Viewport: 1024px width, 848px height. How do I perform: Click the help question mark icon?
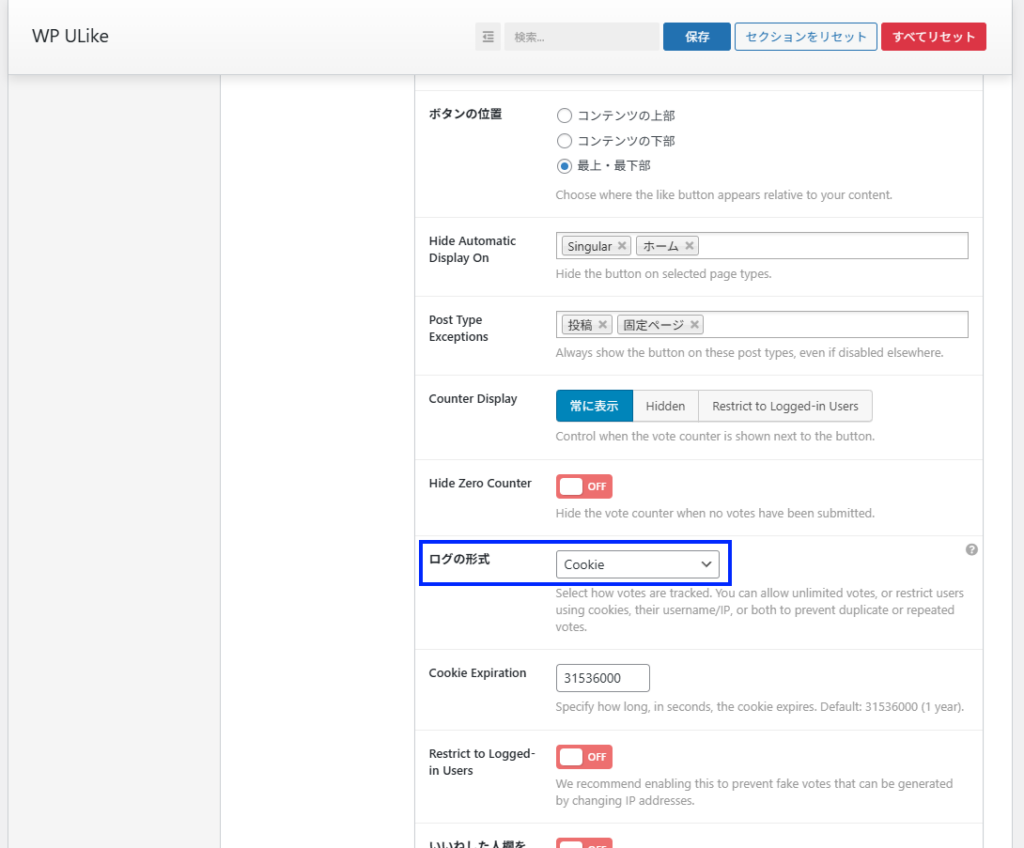tap(971, 550)
